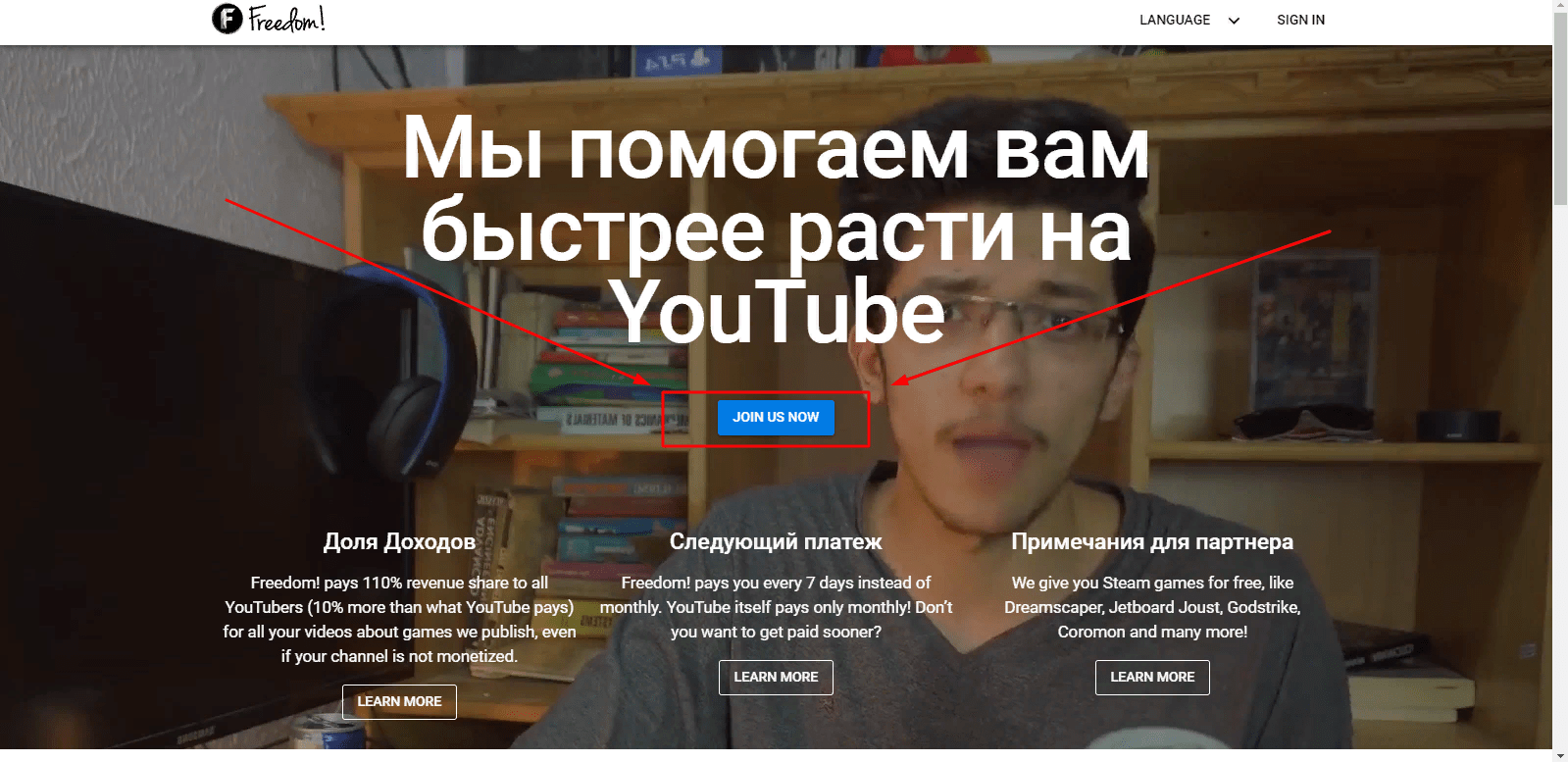
Task: Click the "Доля Доходов" heading
Action: [399, 541]
